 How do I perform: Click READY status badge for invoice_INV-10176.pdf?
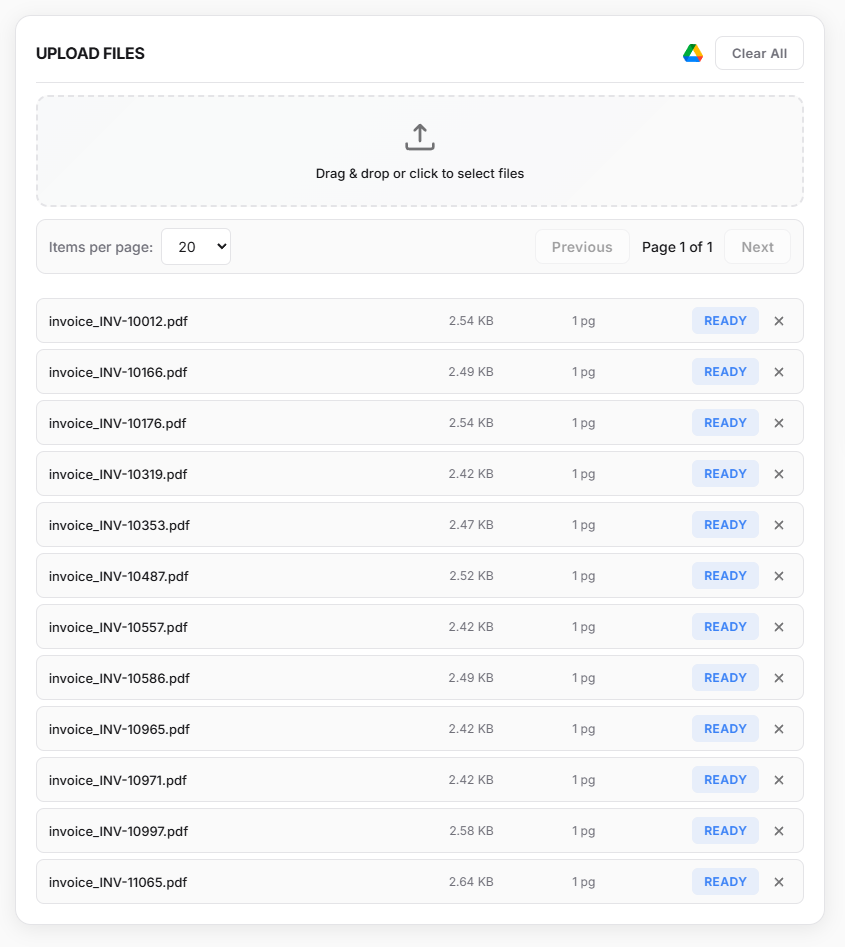click(x=725, y=423)
